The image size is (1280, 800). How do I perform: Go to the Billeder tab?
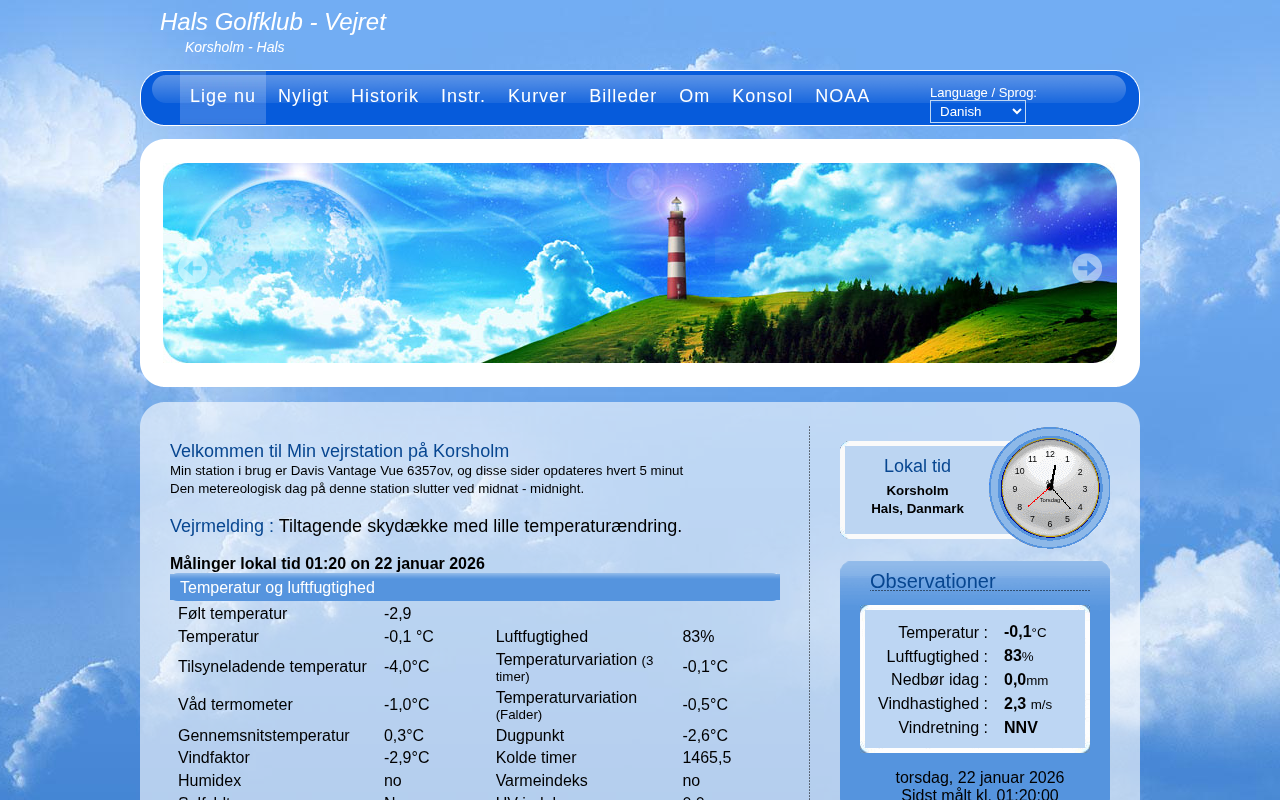[623, 97]
